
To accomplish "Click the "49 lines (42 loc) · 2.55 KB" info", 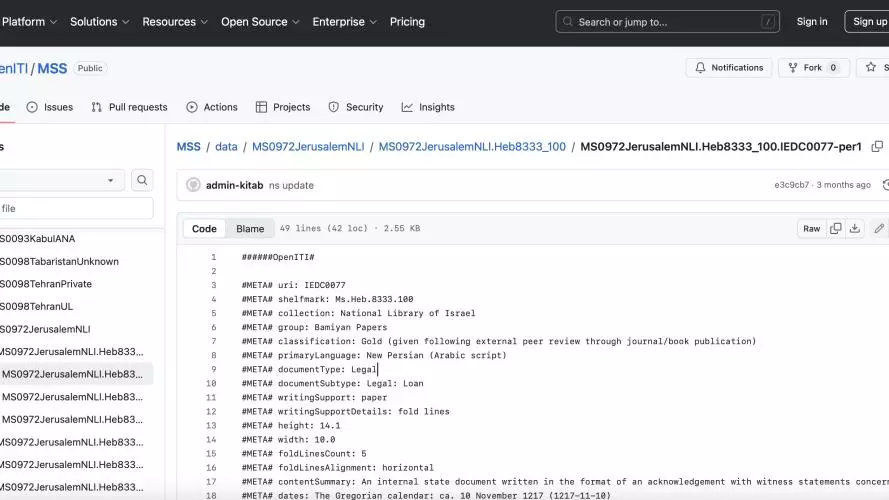I will pos(350,228).
